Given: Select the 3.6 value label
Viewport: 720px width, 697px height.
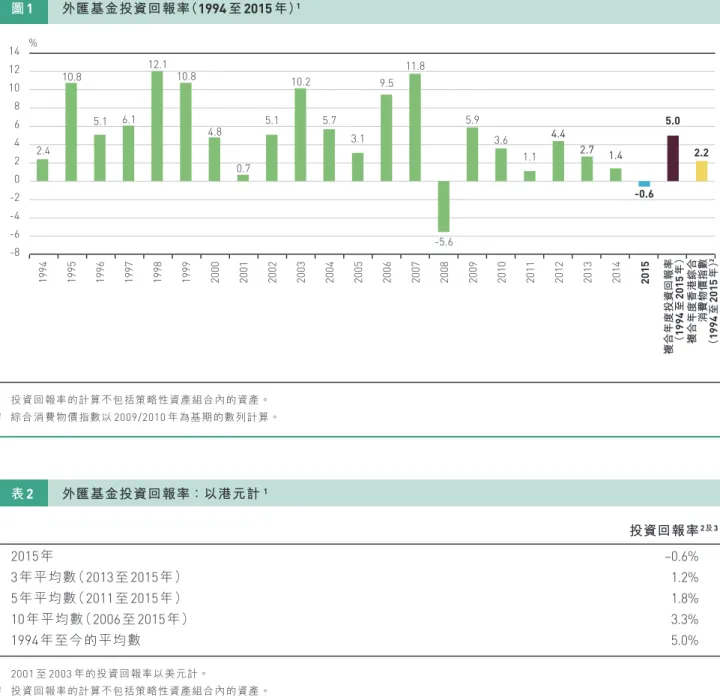Looking at the screenshot, I should pyautogui.click(x=501, y=140).
